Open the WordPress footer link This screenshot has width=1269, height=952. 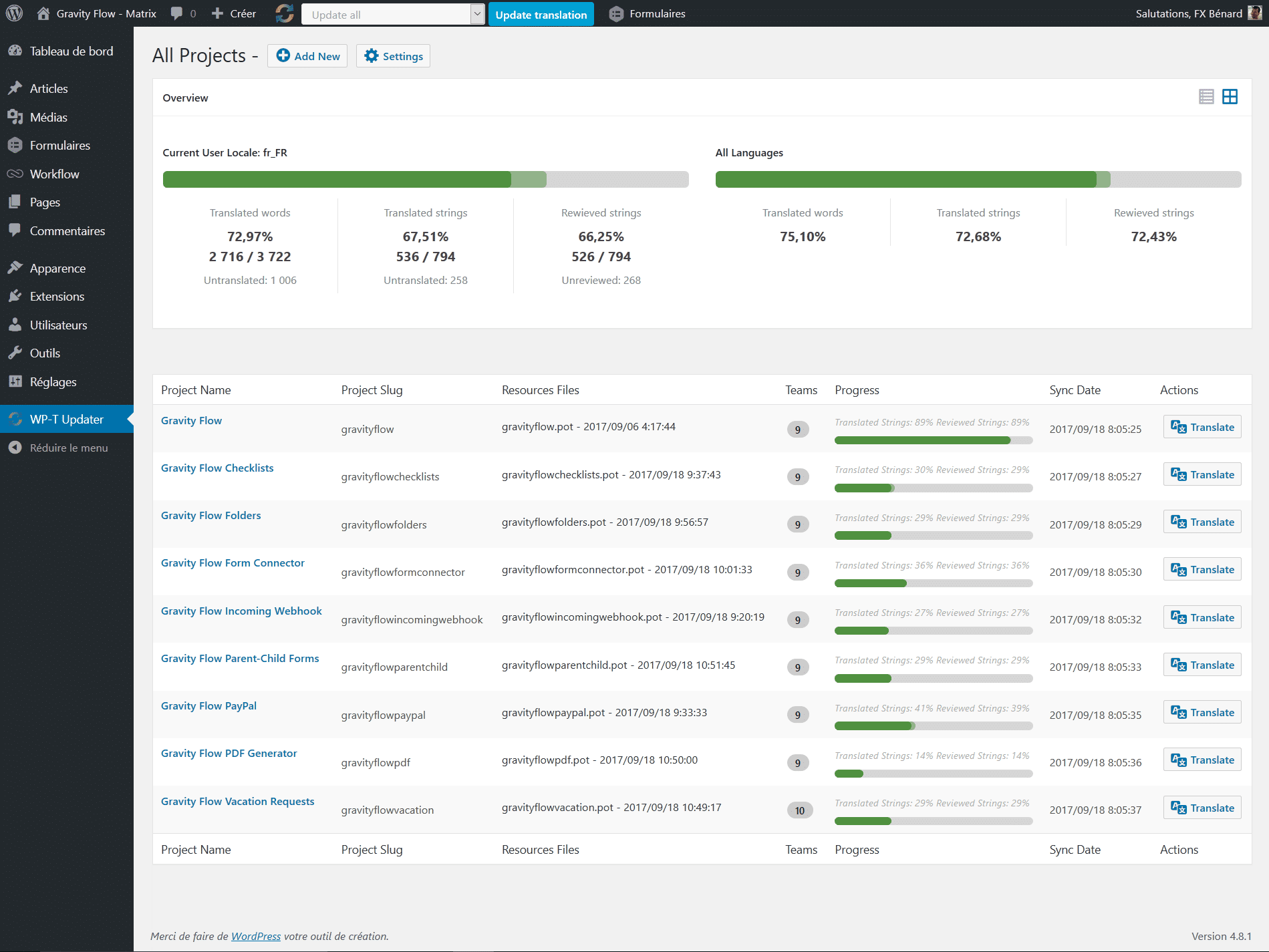tap(256, 936)
